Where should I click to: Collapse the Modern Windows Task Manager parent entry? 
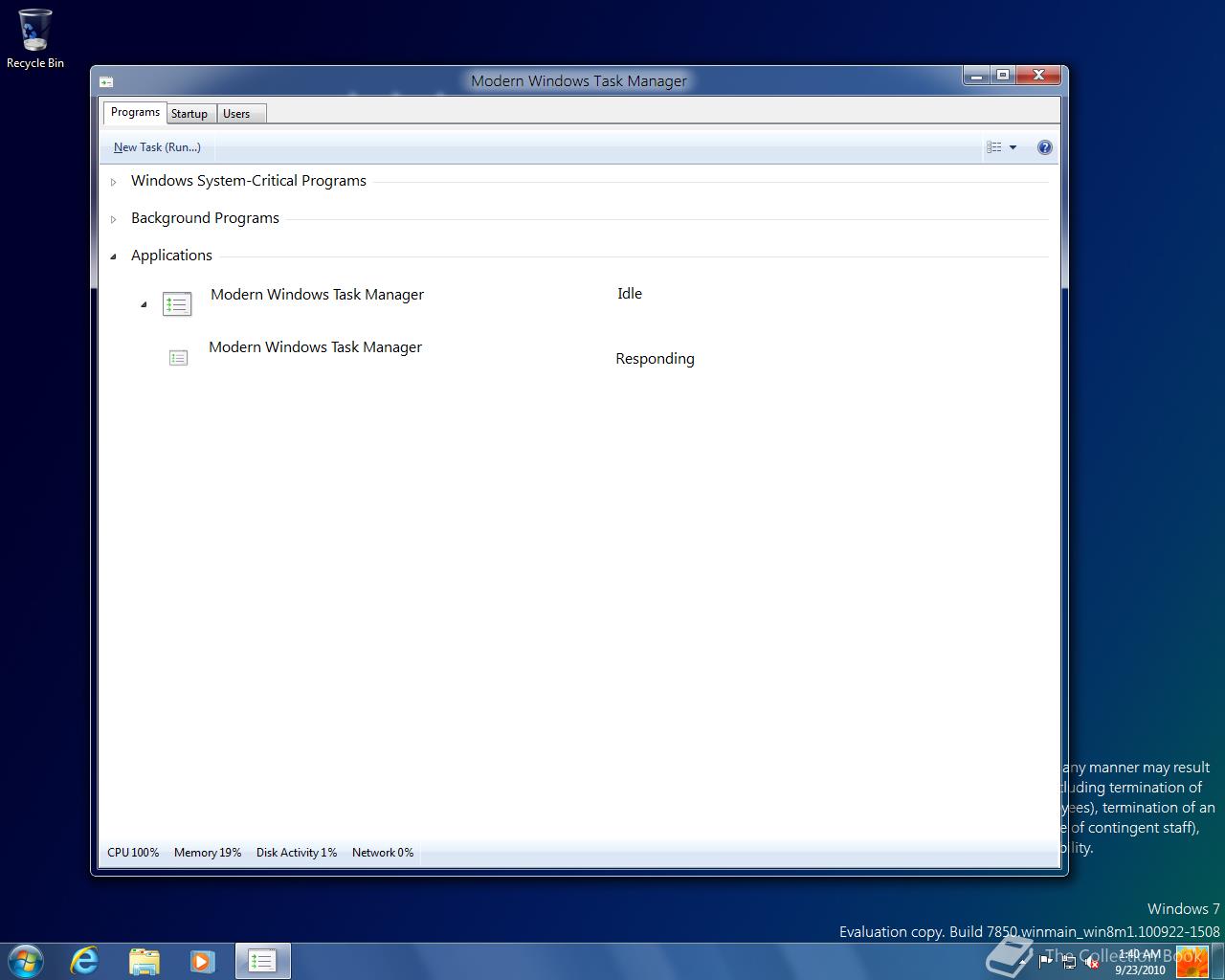(x=144, y=305)
